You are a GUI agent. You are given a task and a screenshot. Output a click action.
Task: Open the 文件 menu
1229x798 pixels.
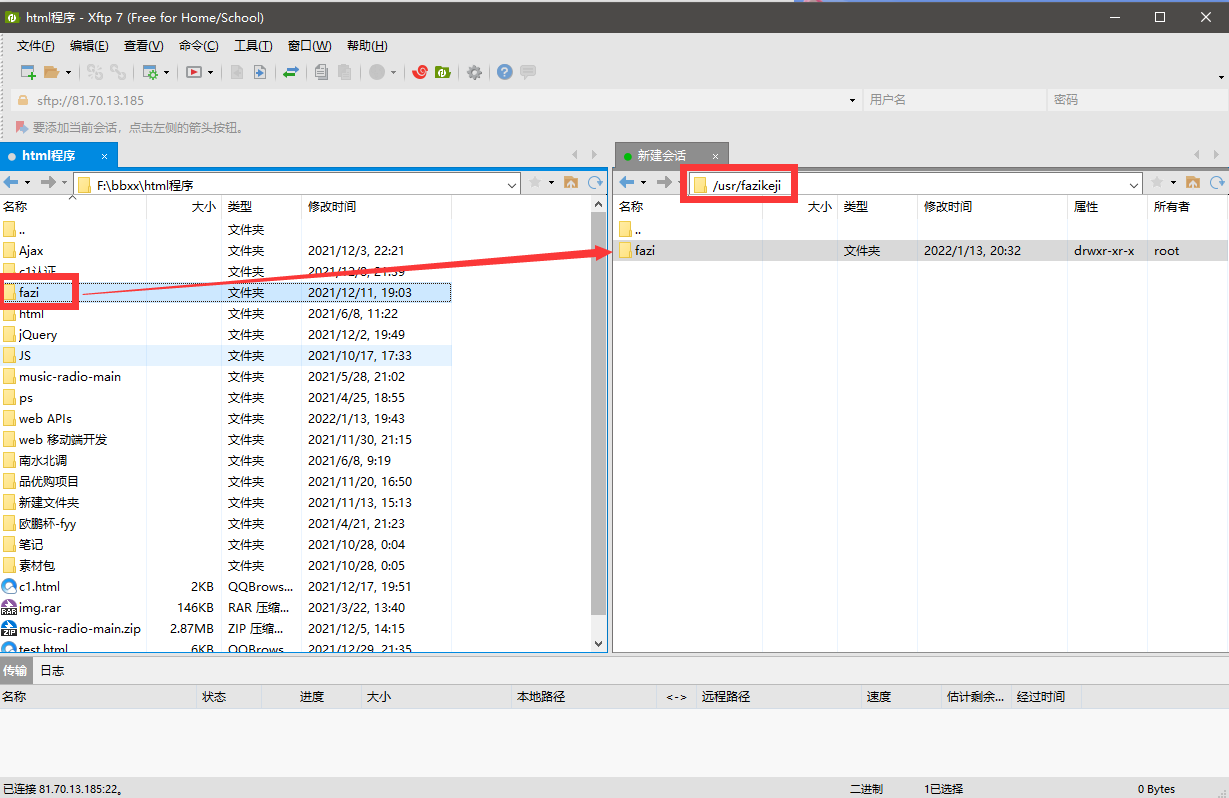tap(36, 45)
